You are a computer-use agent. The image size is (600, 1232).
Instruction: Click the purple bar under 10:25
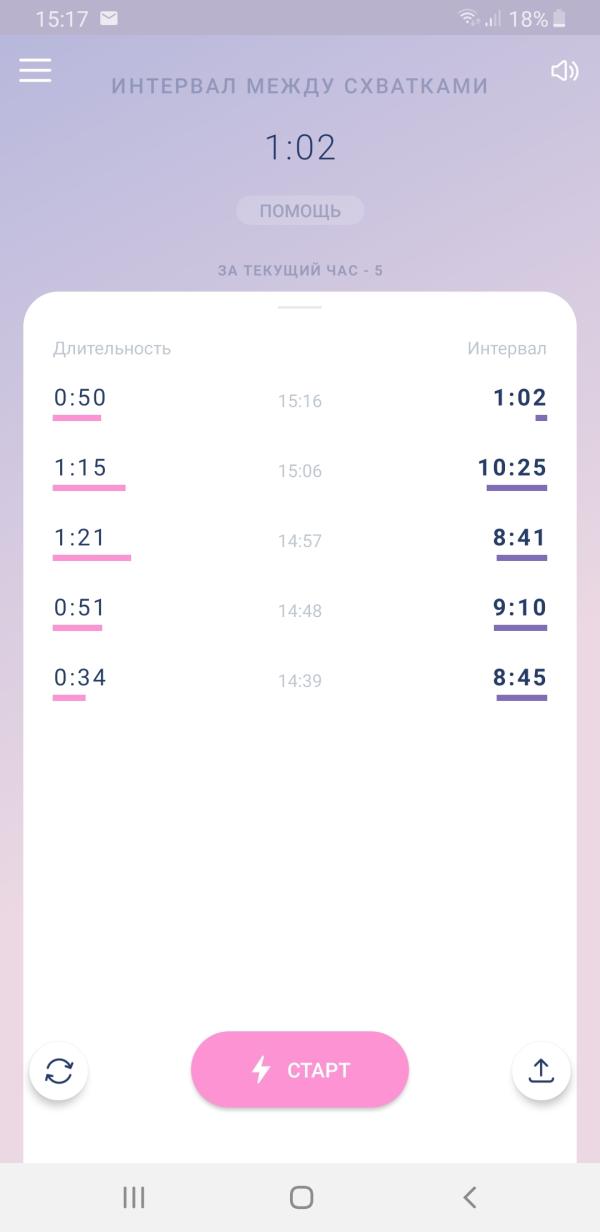click(x=517, y=488)
